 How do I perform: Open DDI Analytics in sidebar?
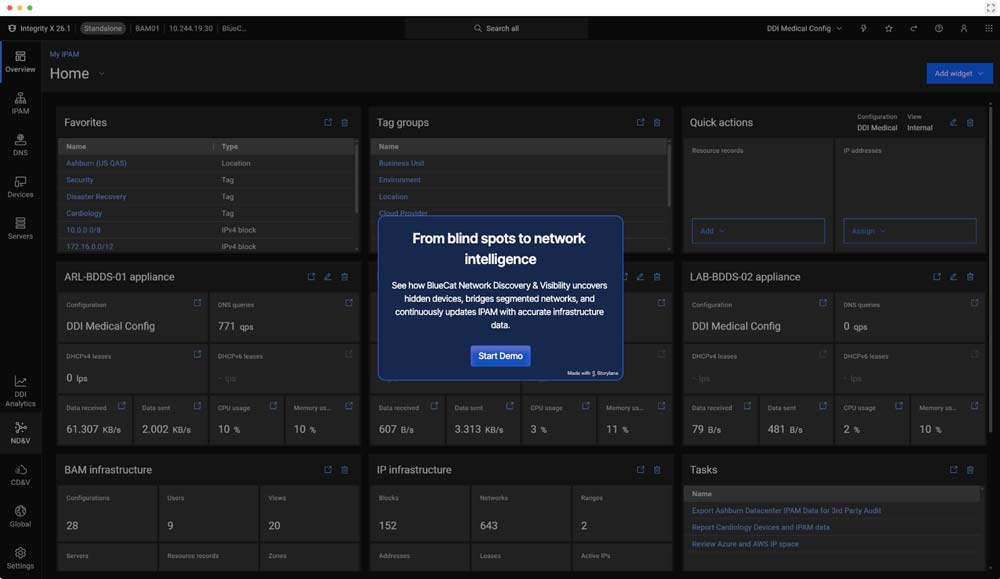click(x=20, y=391)
